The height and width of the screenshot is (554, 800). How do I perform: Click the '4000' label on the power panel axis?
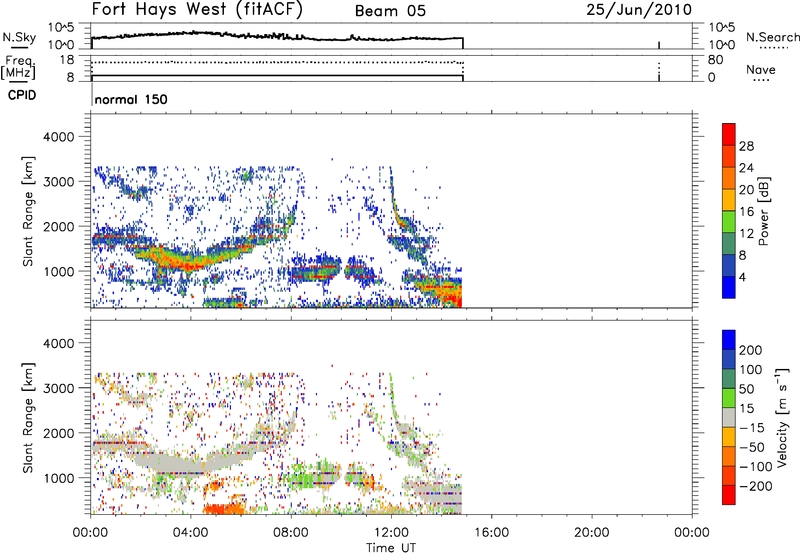(x=58, y=137)
